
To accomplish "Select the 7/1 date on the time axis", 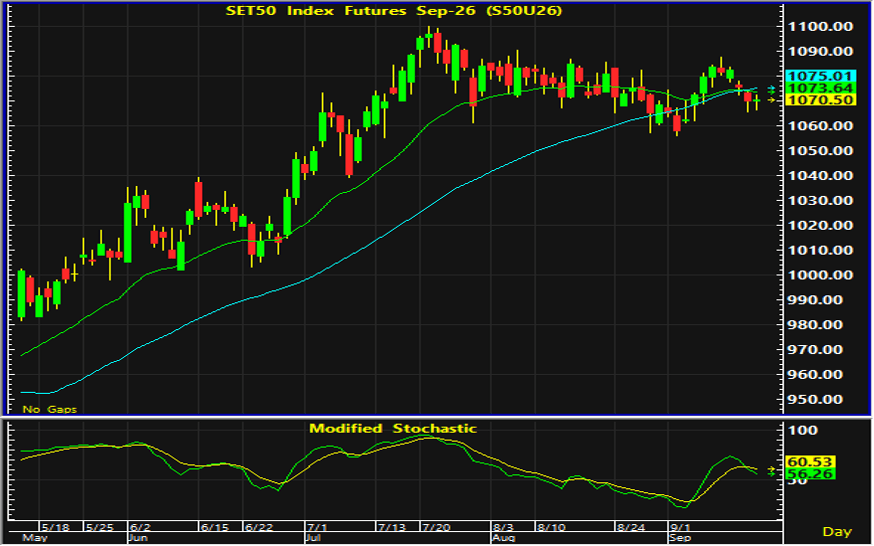I will point(317,527).
